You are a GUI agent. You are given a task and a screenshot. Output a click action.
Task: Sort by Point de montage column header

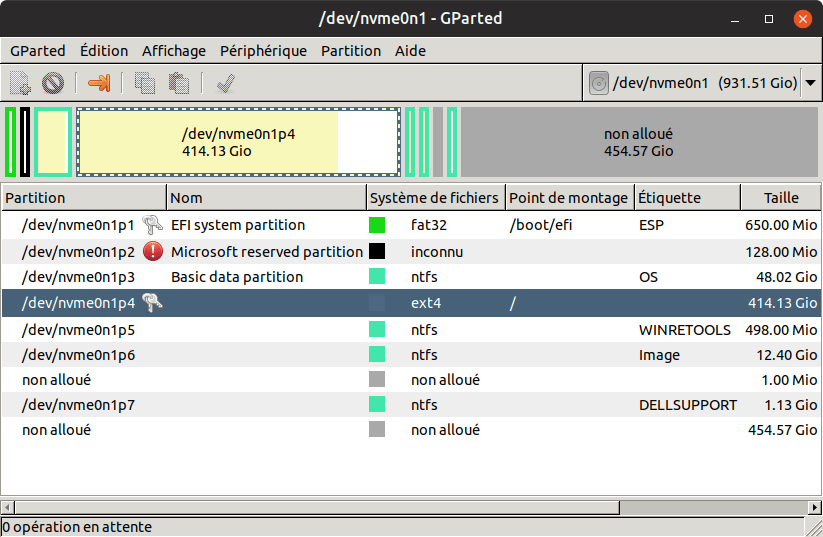click(570, 198)
